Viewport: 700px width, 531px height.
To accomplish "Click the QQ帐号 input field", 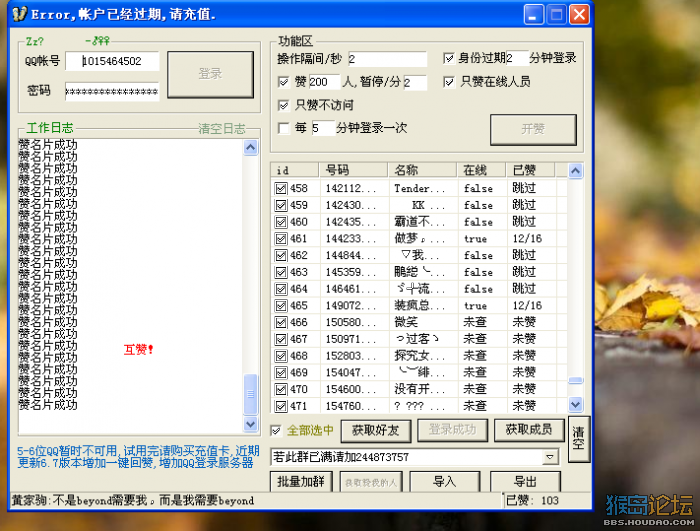I will point(112,61).
